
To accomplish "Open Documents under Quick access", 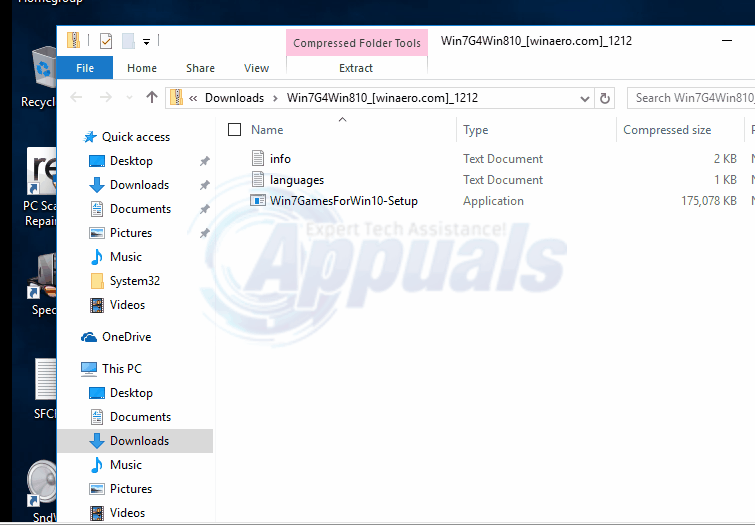I will pos(140,209).
